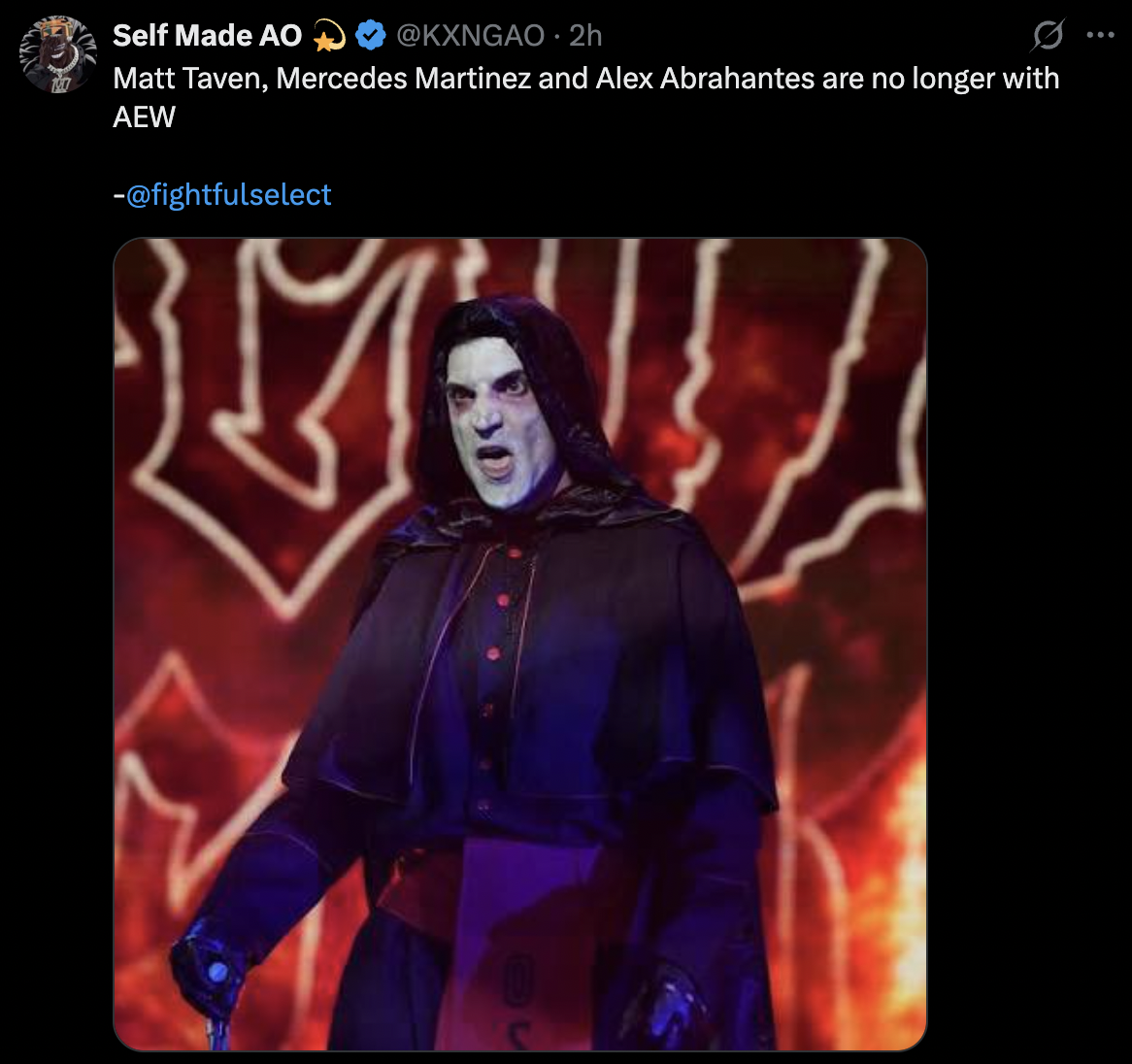Click the word AEW in the tweet
The height and width of the screenshot is (1064, 1132).
tap(144, 116)
